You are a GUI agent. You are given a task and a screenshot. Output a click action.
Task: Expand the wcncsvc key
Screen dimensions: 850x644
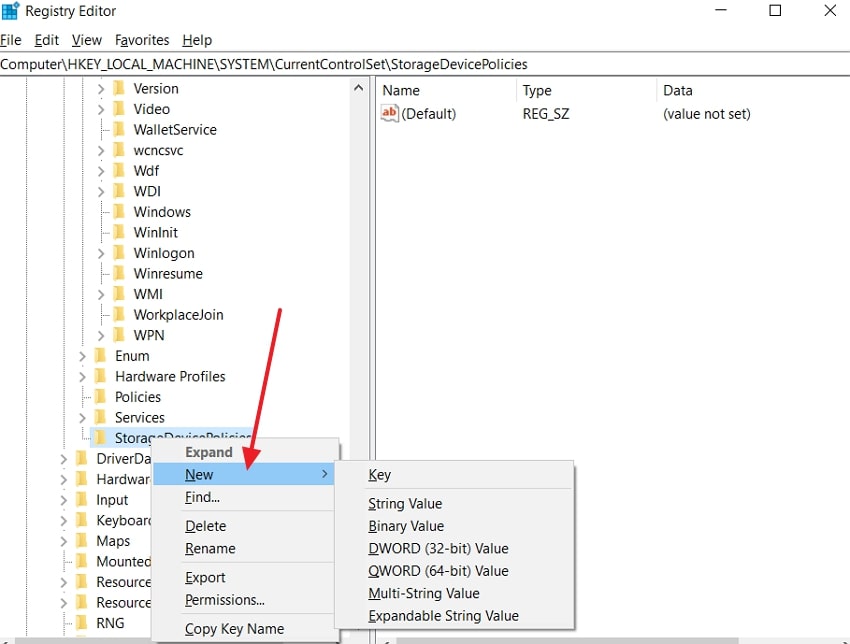100,150
